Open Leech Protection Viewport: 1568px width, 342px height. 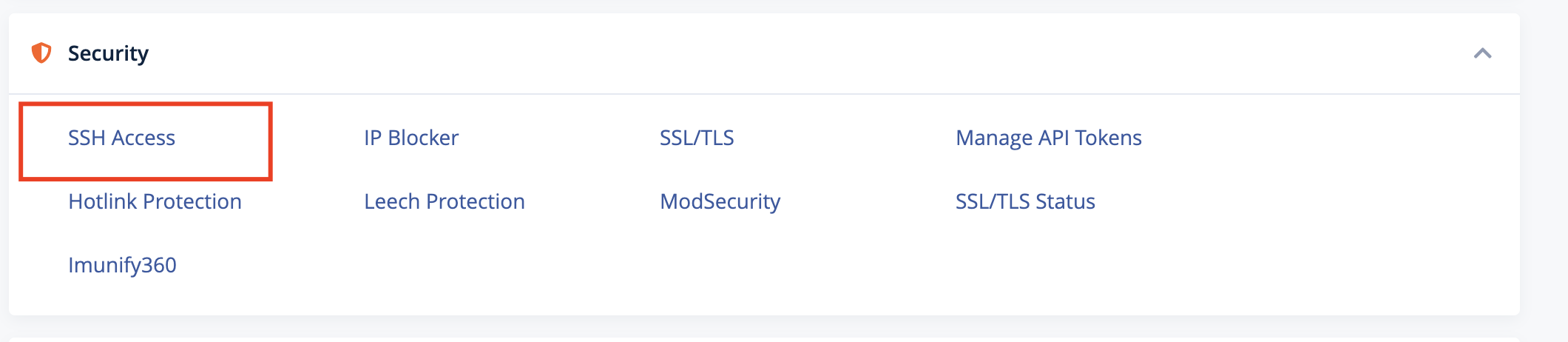click(445, 201)
